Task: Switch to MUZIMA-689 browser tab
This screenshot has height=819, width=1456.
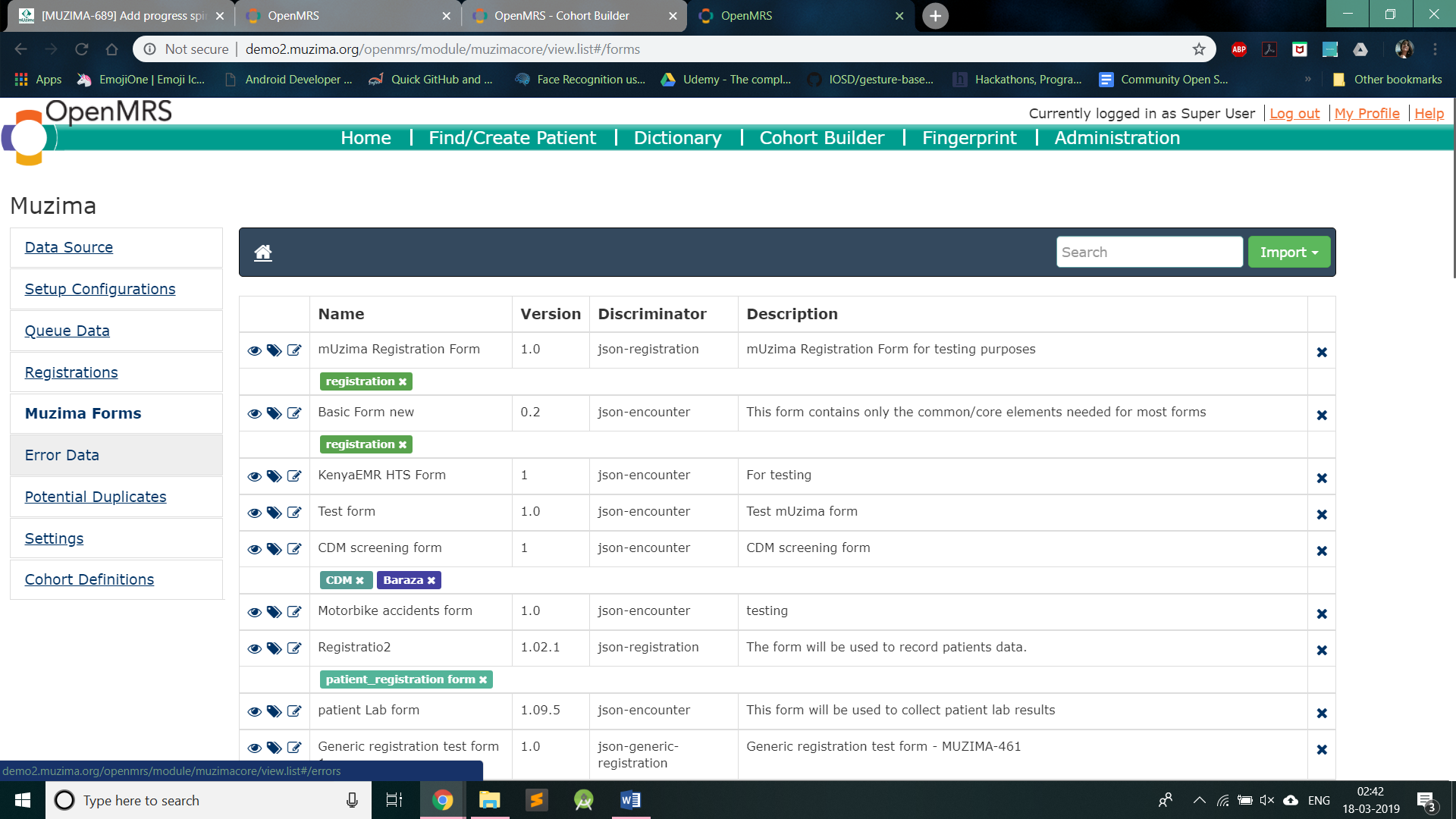Action: click(121, 16)
